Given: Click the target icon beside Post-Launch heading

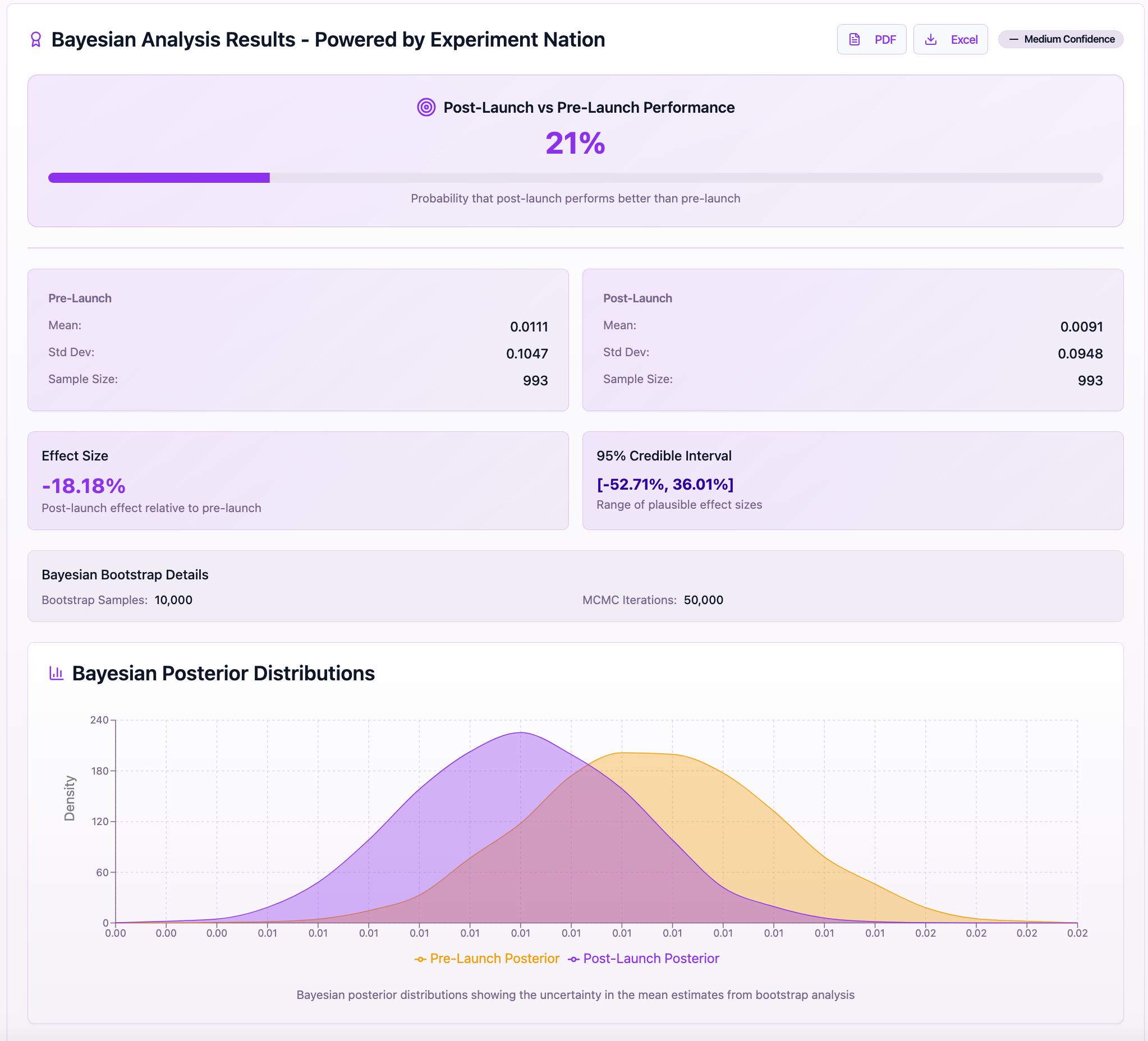Looking at the screenshot, I should 426,107.
